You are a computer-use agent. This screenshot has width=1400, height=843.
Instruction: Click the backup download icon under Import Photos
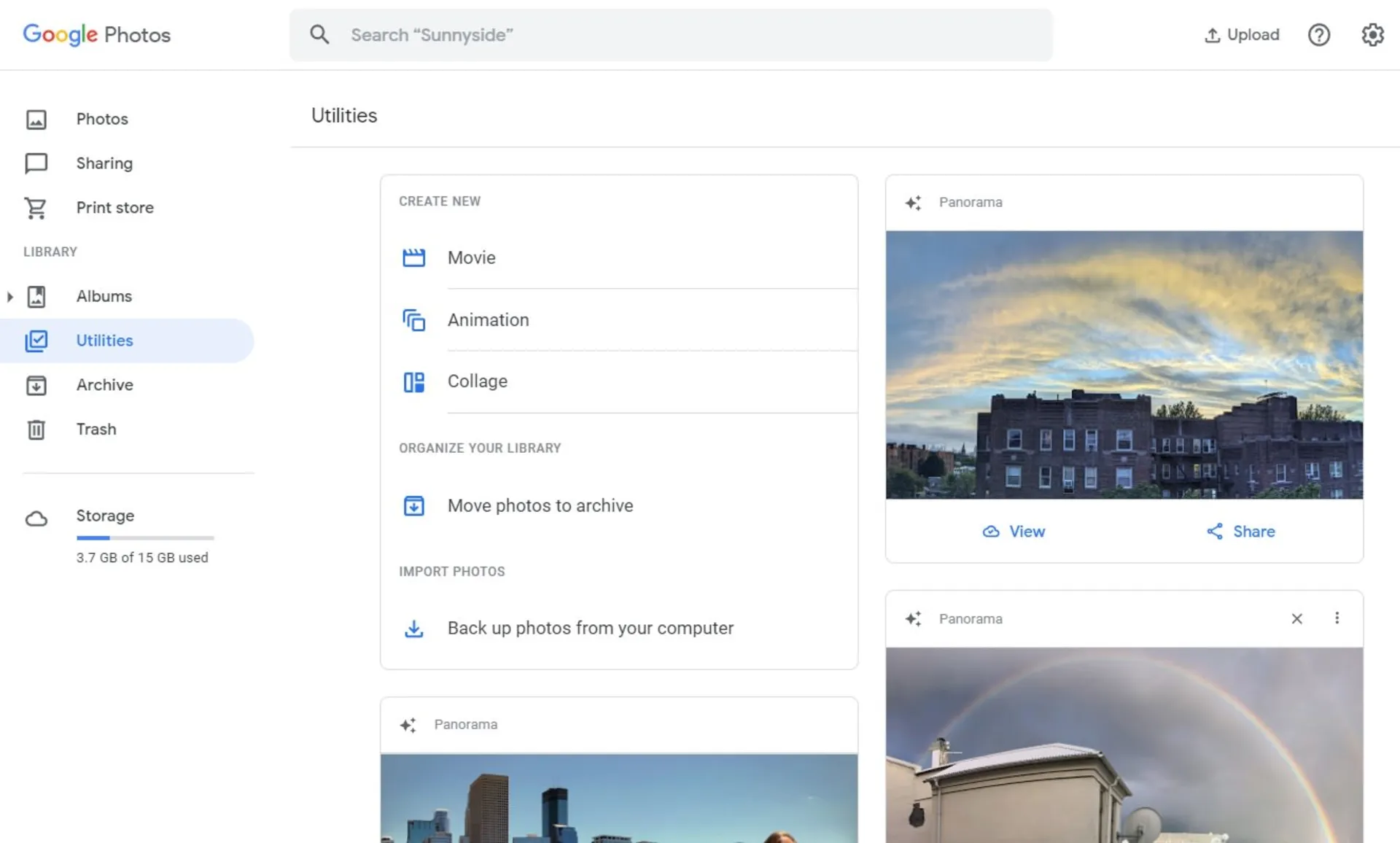click(413, 628)
